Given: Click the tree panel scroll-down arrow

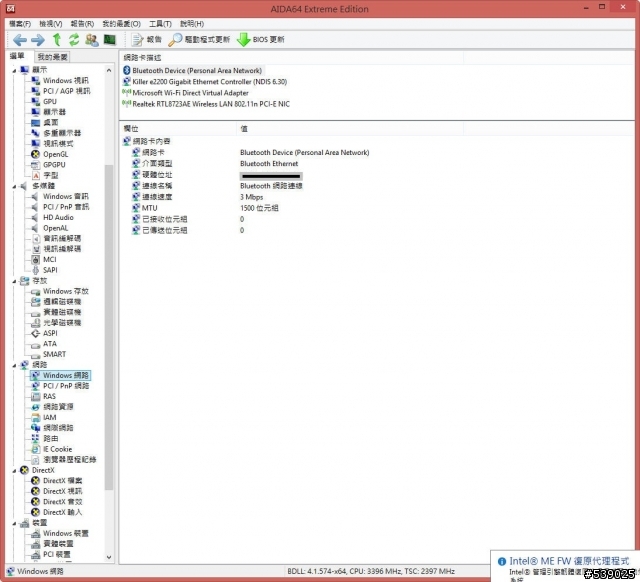Looking at the screenshot, I should point(109,557).
